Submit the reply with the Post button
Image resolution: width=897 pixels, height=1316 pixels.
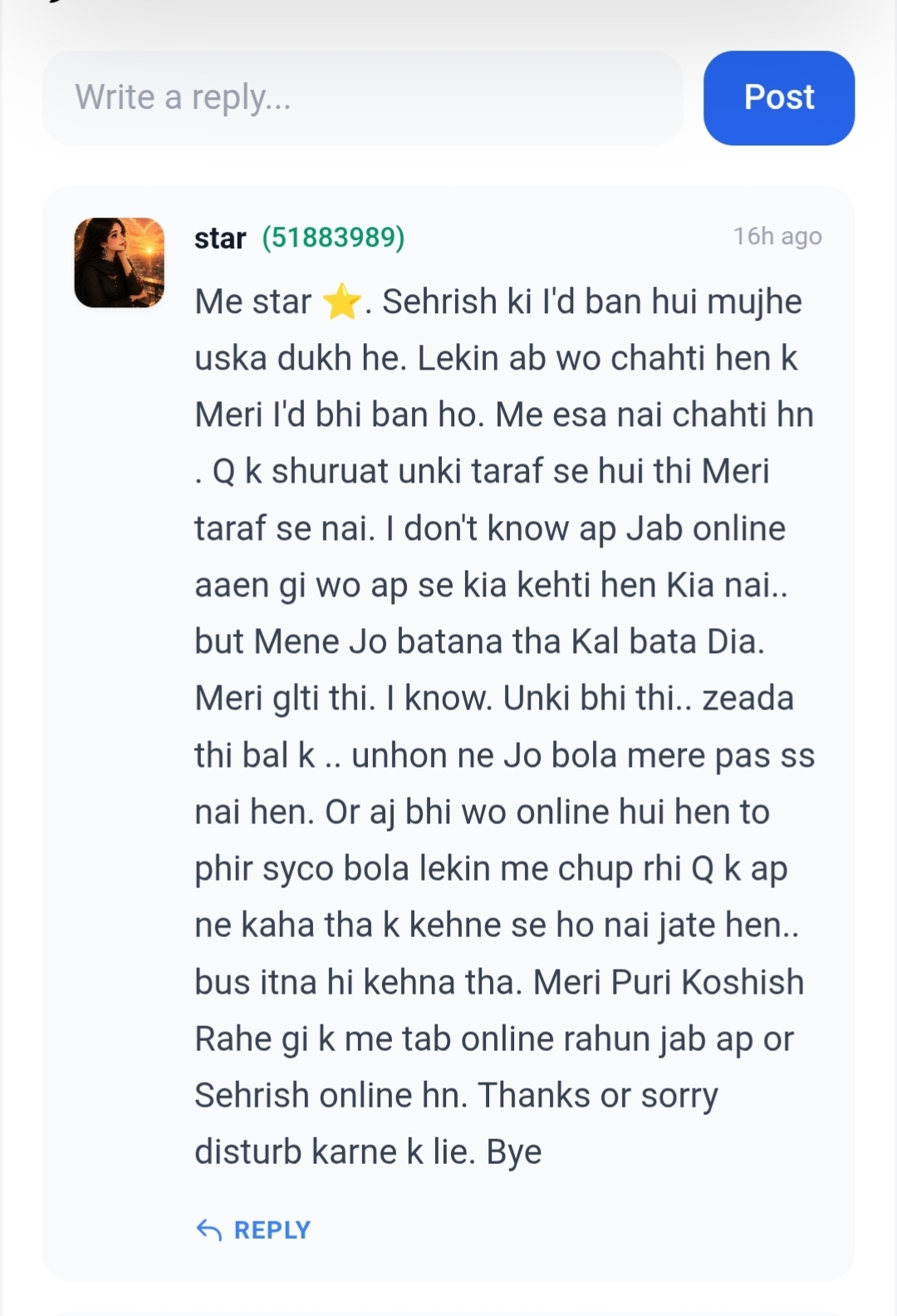[779, 98]
